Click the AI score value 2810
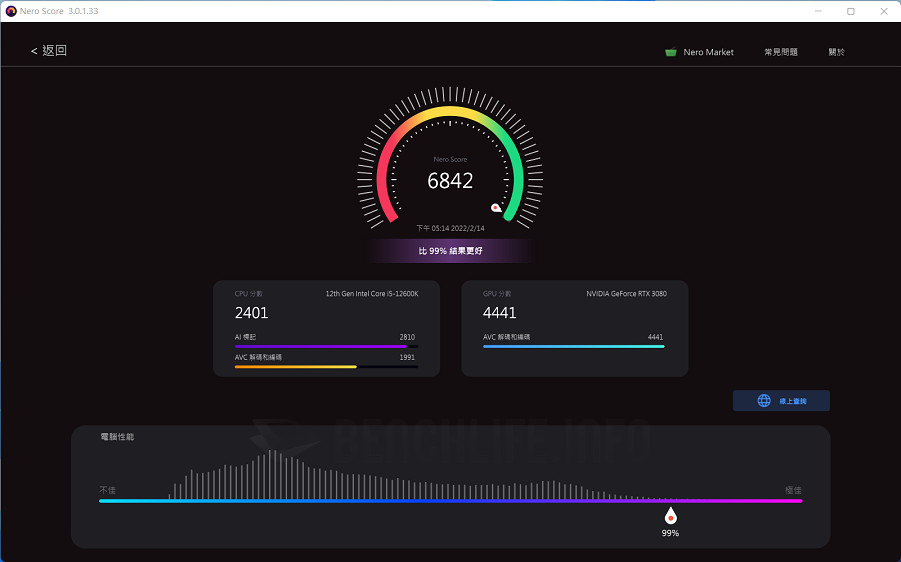Image resolution: width=901 pixels, height=562 pixels. coord(407,337)
